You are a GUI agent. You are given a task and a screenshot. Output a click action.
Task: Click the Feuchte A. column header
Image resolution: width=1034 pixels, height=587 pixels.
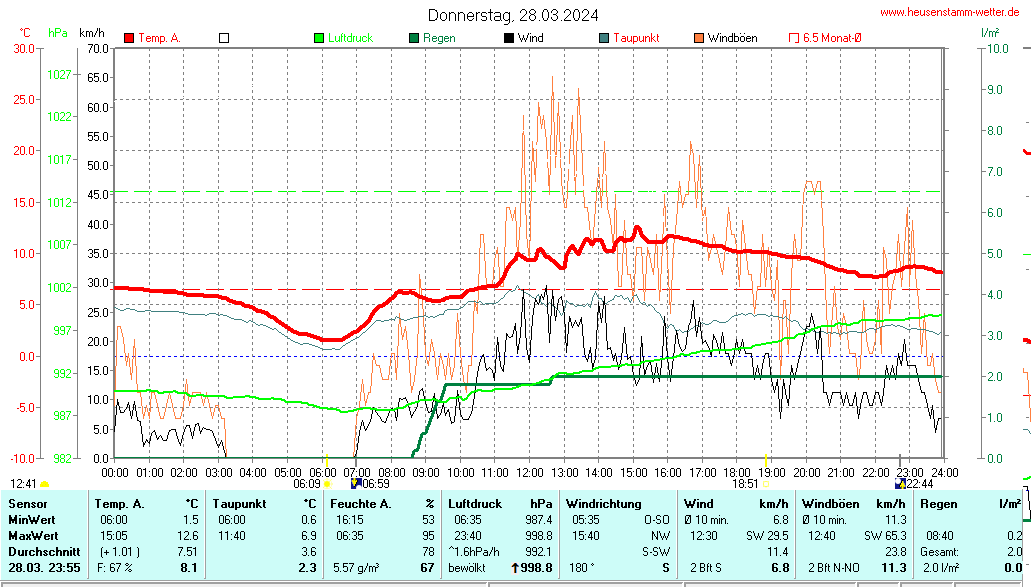[x=359, y=503]
